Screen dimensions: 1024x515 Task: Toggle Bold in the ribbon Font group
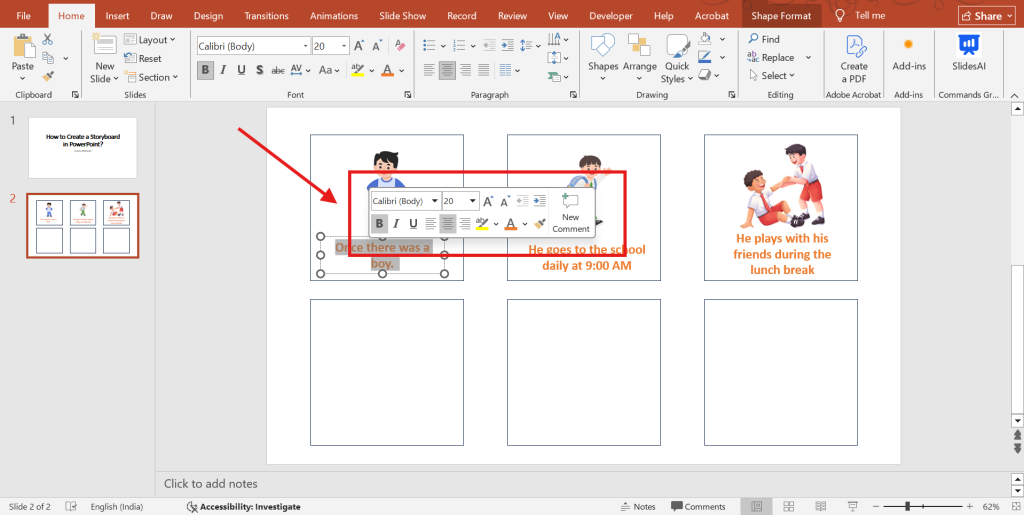(x=205, y=70)
